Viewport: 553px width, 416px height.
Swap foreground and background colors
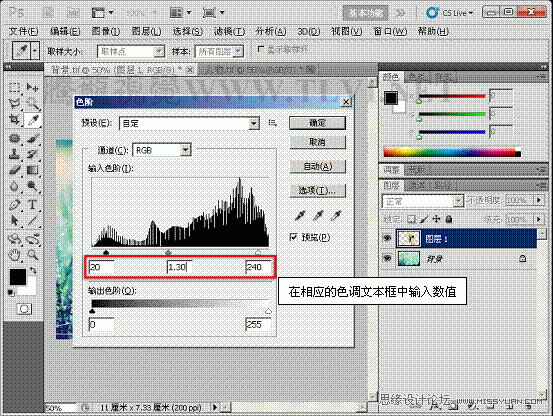[x=33, y=271]
